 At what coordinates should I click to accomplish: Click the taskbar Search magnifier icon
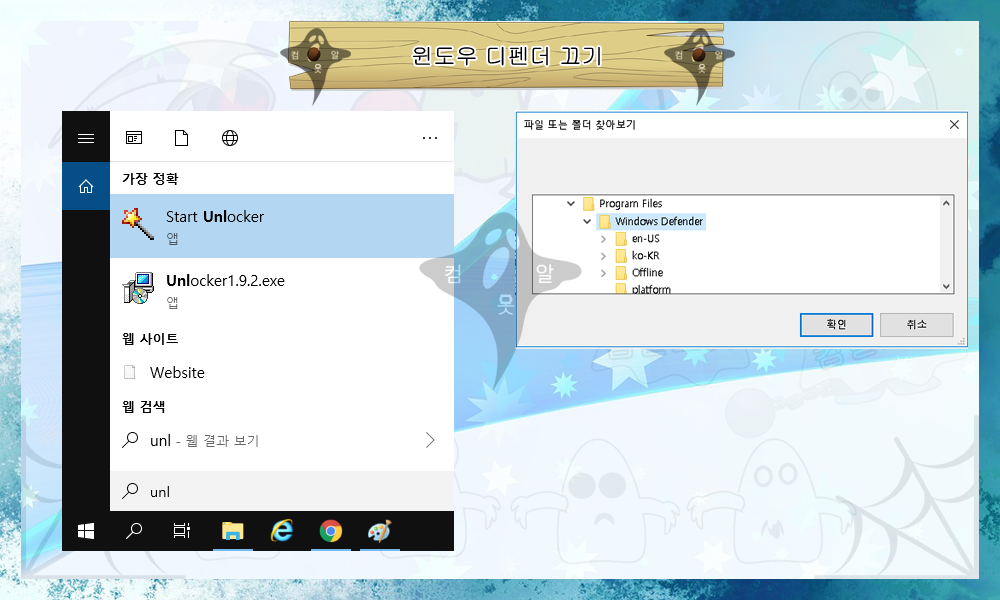(134, 530)
